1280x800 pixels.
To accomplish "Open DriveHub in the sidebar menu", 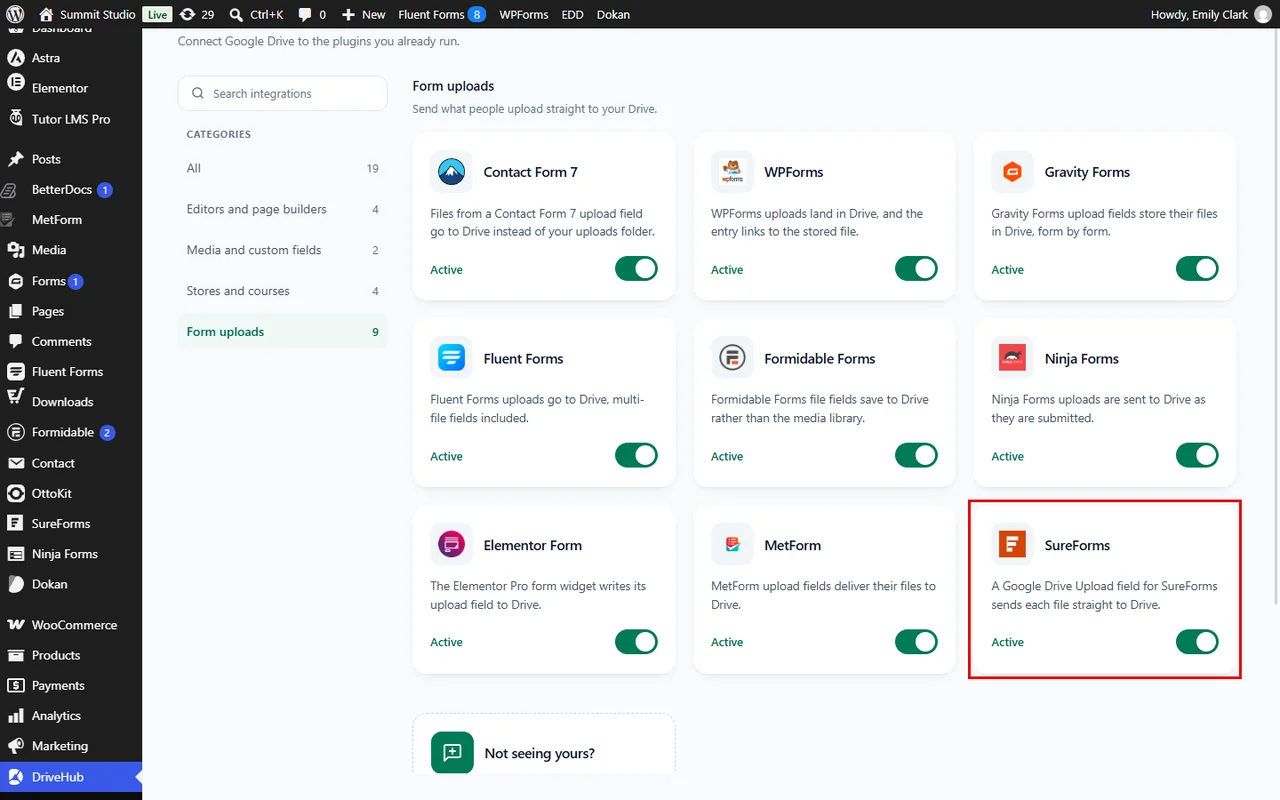I will point(71,777).
